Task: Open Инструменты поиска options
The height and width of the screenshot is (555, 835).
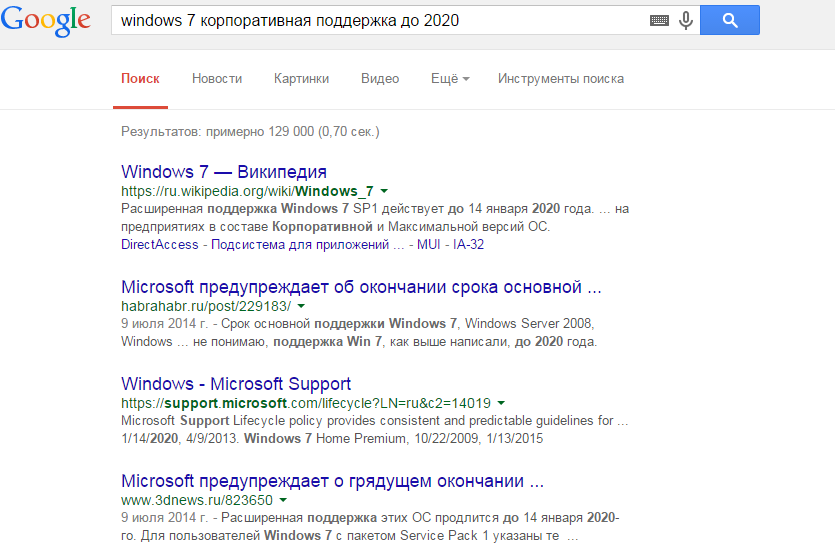Action: click(x=561, y=79)
